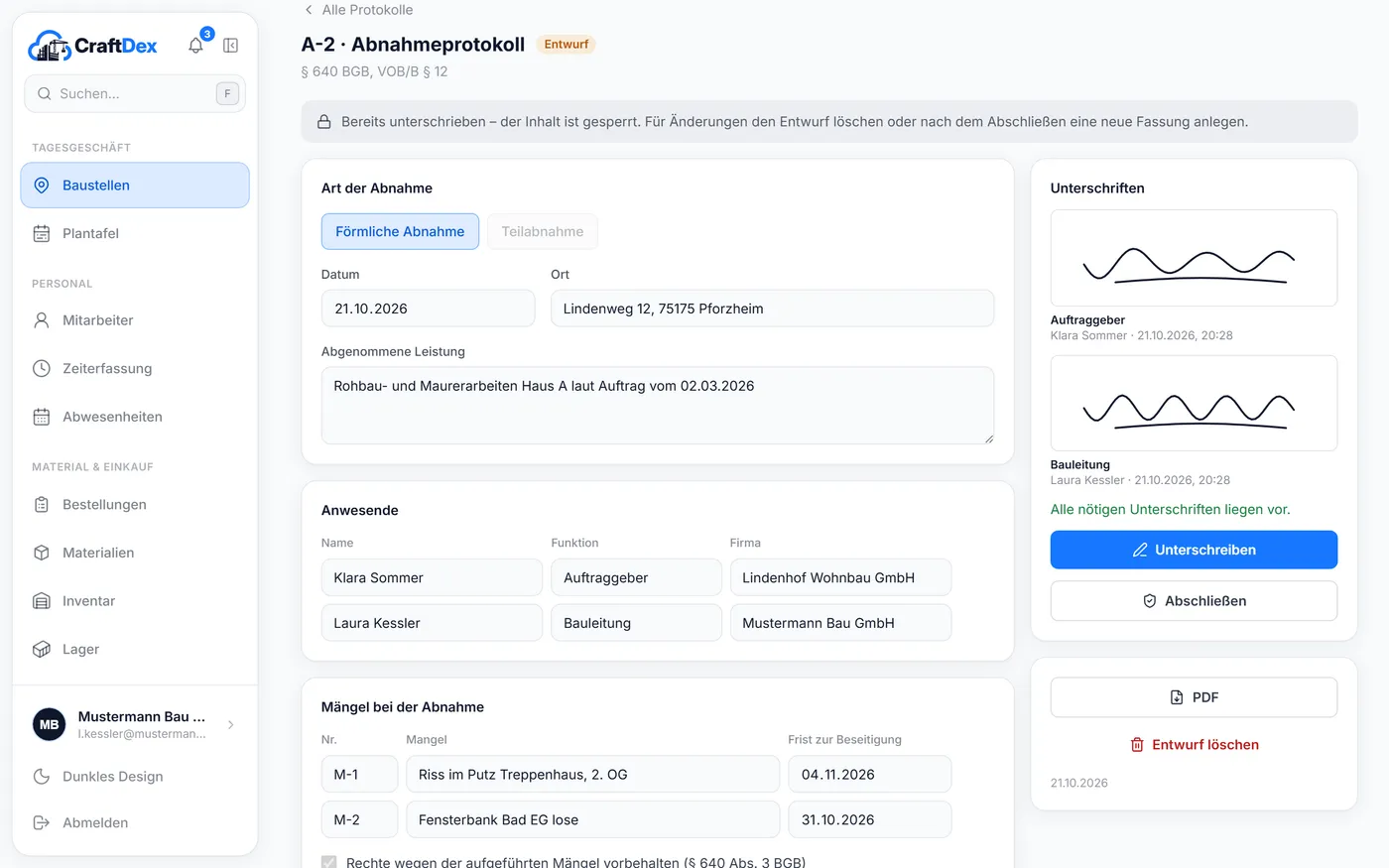Click the Bestellungen clipboard icon
The height and width of the screenshot is (868, 1389).
(x=42, y=505)
